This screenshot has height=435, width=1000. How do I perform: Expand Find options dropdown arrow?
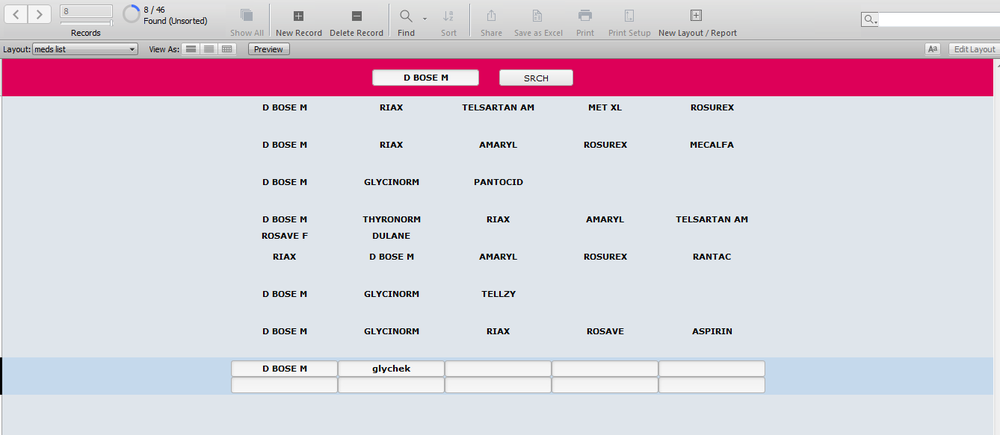[425, 19]
